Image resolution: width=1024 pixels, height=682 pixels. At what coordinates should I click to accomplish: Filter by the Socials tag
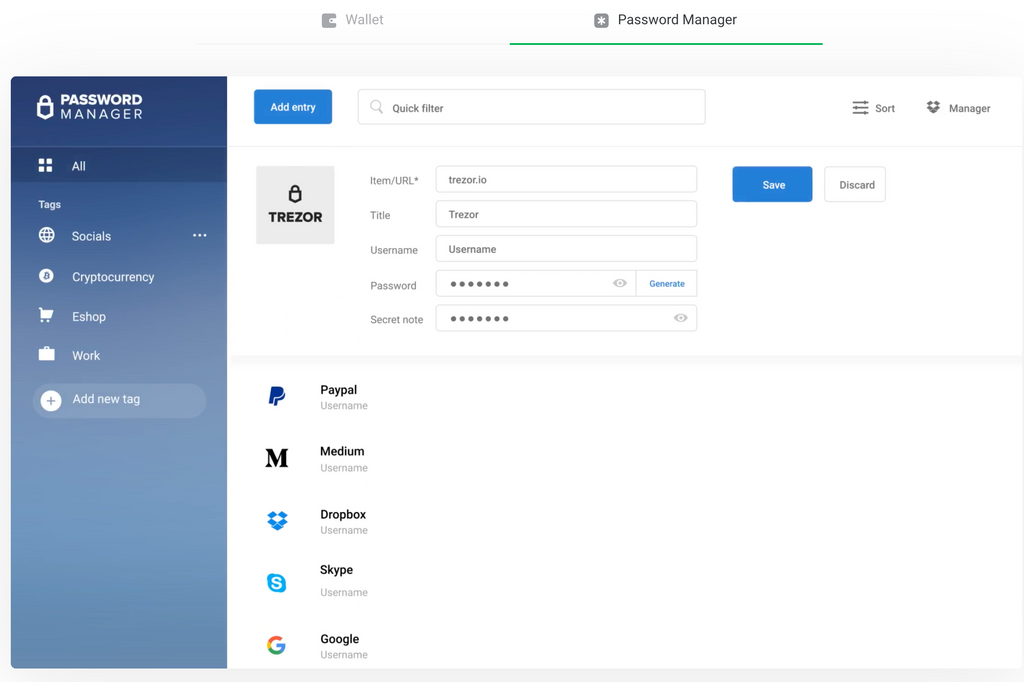point(91,236)
